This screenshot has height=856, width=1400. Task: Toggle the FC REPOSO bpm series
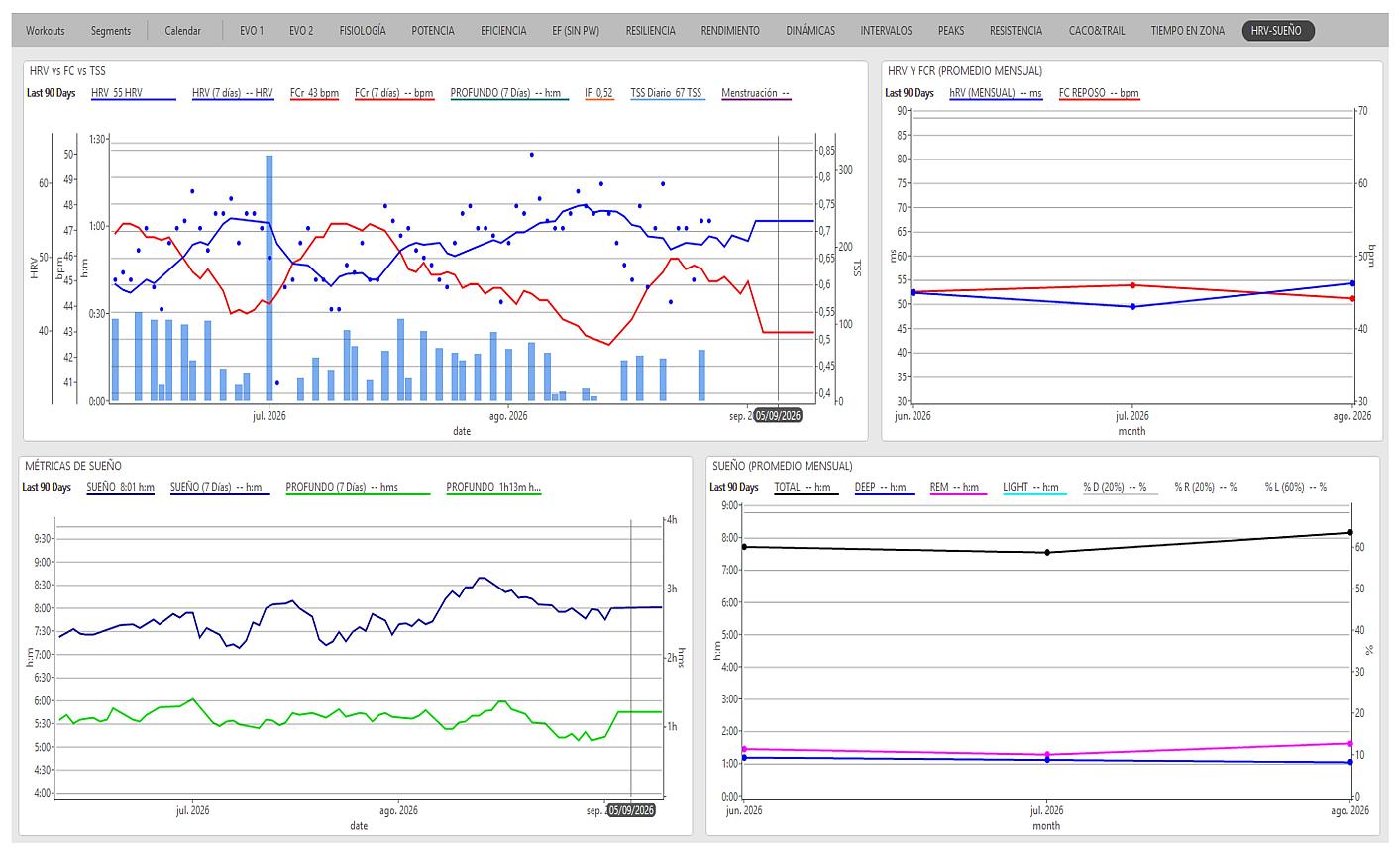click(x=1099, y=94)
